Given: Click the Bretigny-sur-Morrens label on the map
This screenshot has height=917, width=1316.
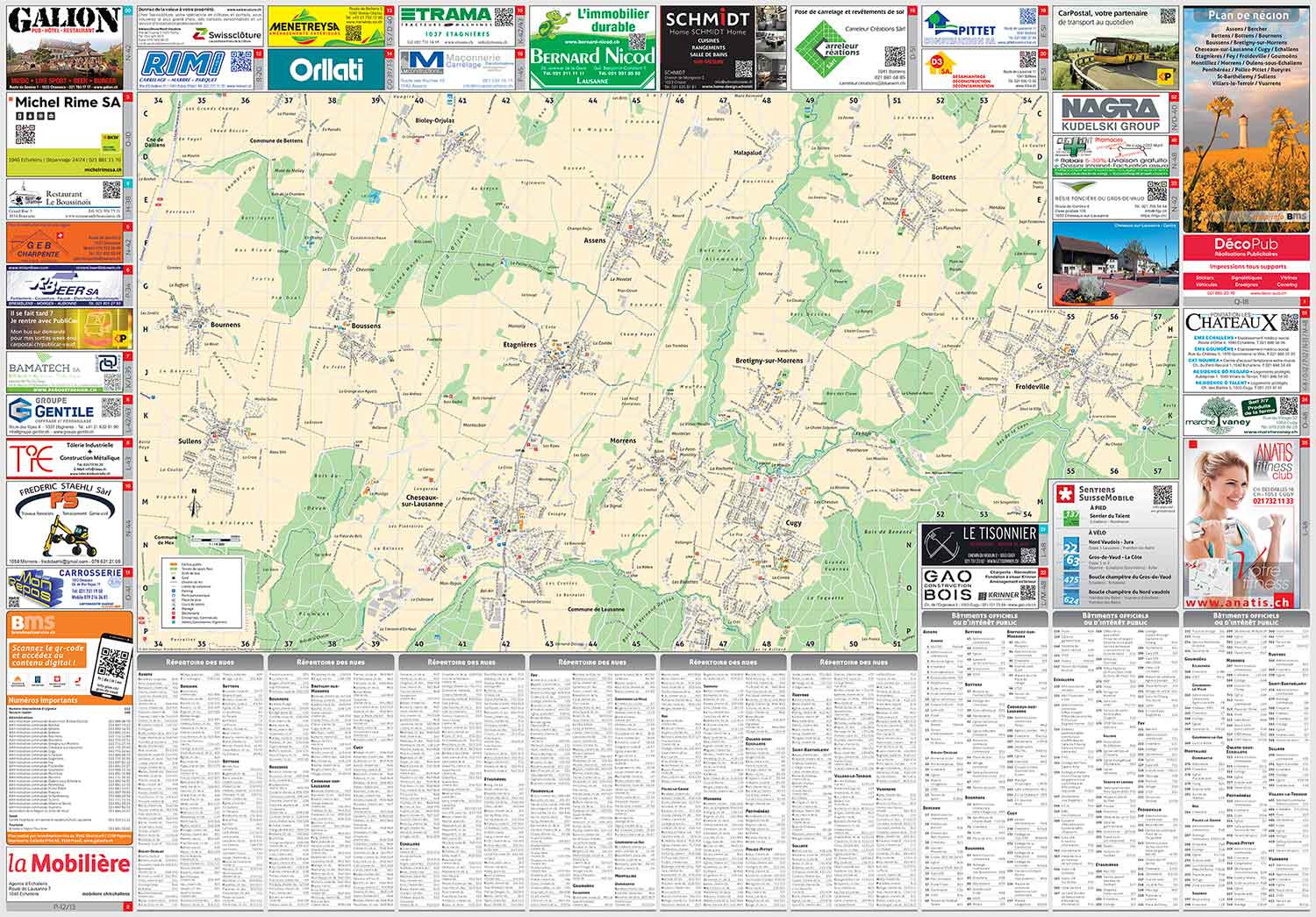Looking at the screenshot, I should (x=769, y=361).
